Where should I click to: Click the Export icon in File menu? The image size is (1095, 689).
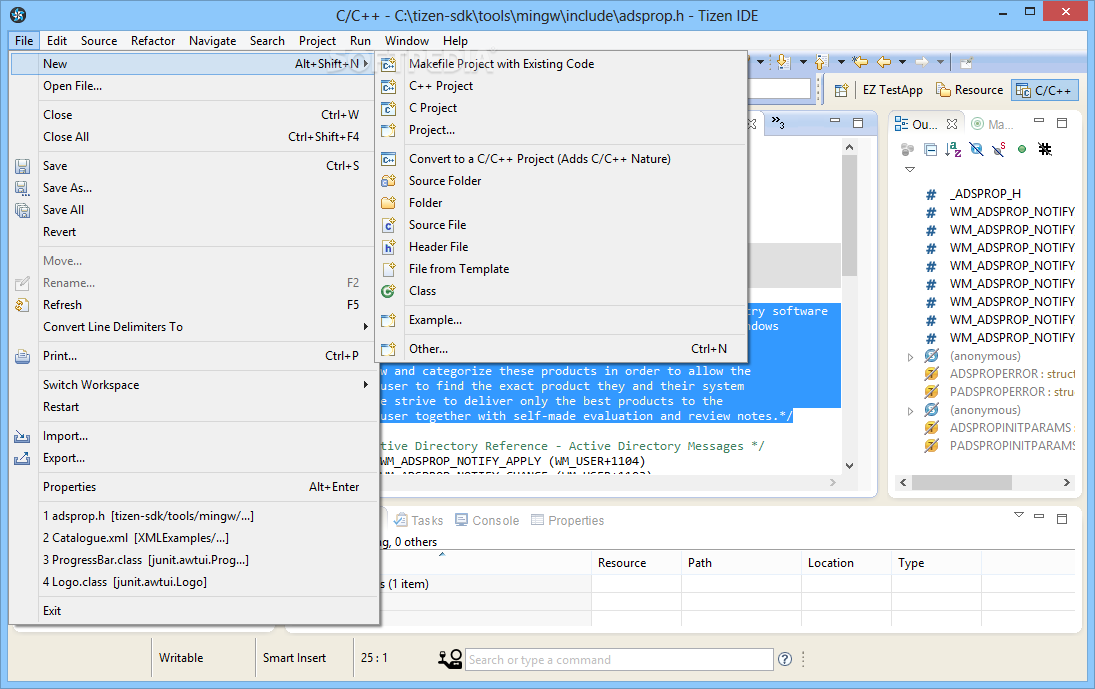click(x=22, y=458)
